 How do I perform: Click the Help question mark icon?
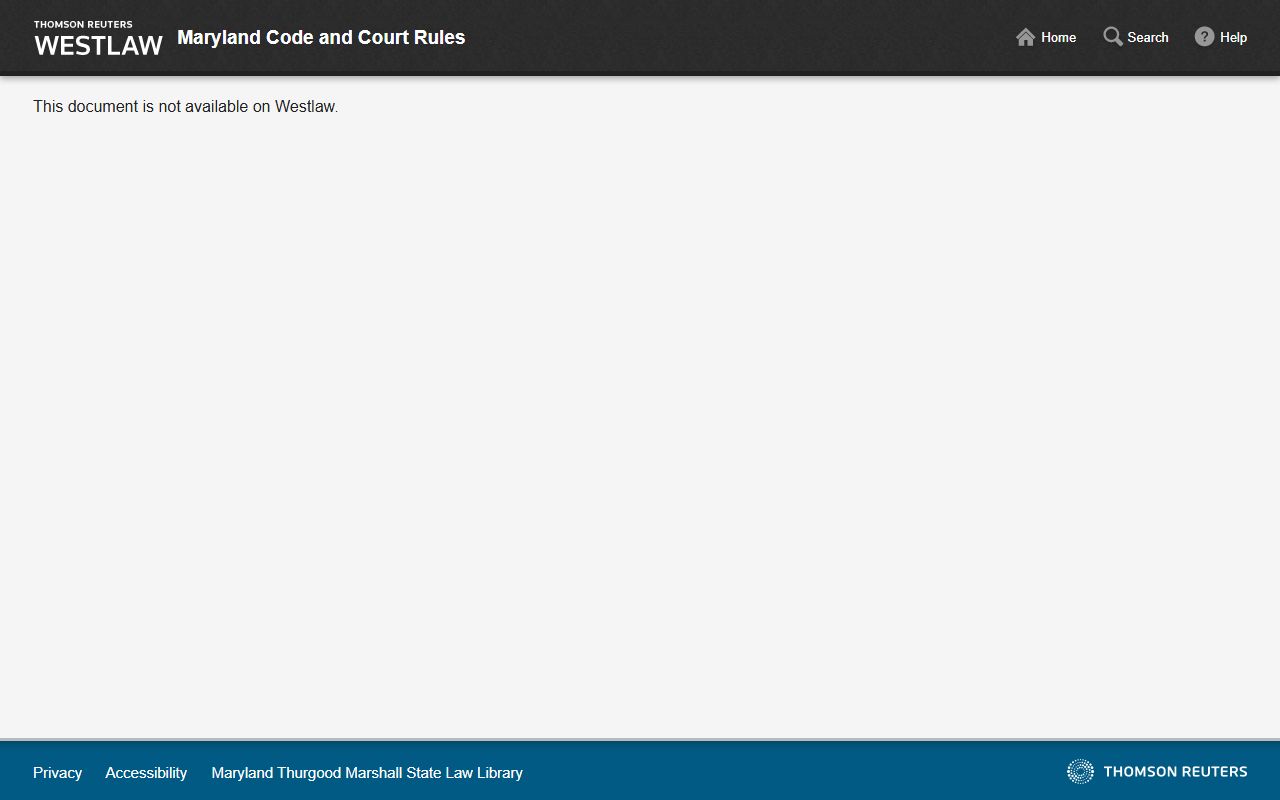pyautogui.click(x=1204, y=37)
